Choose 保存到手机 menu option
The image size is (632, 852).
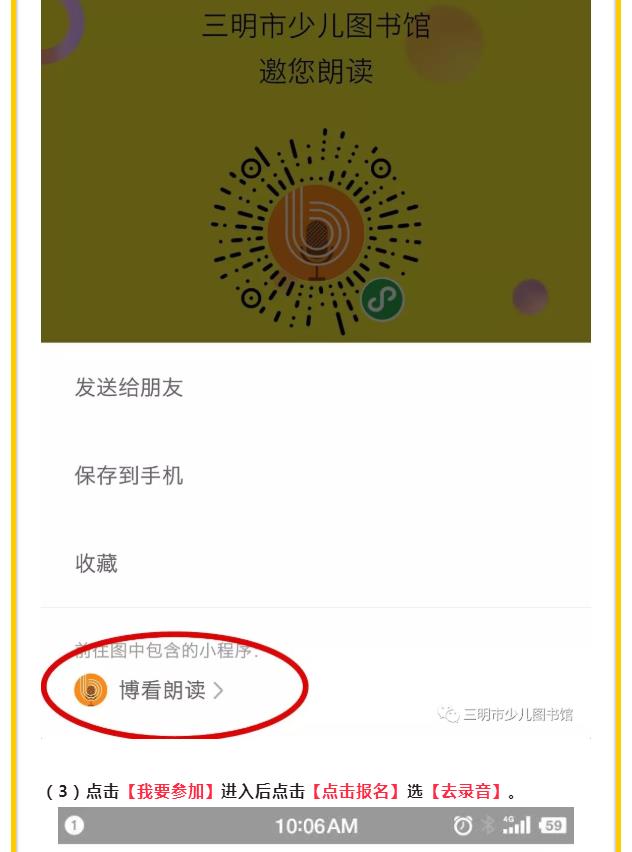(x=316, y=475)
